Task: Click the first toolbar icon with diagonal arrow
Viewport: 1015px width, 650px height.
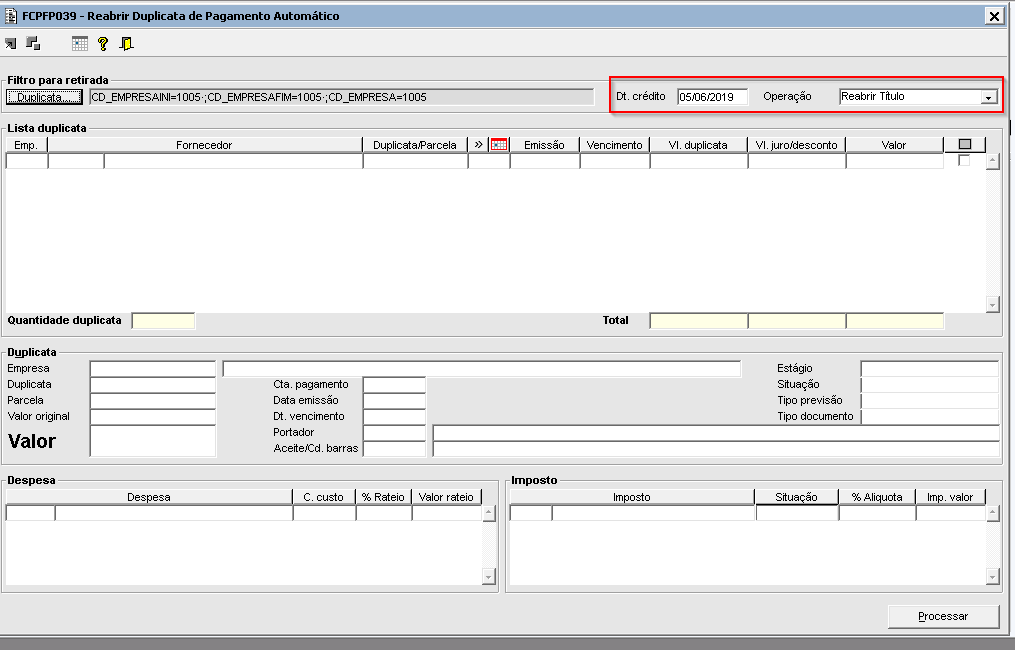Action: [x=11, y=43]
